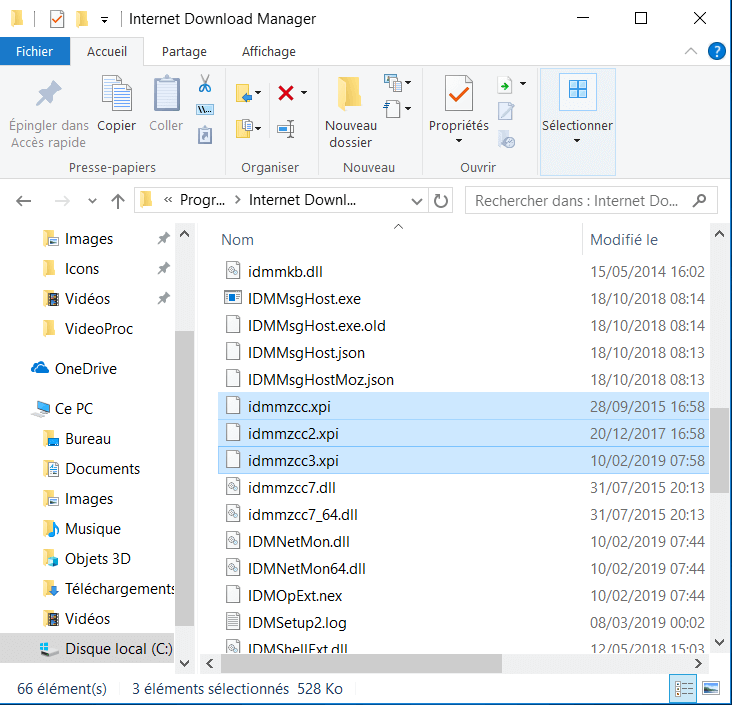Click the quick access Properties checkmark in title bar
732x705 pixels.
[x=57, y=19]
